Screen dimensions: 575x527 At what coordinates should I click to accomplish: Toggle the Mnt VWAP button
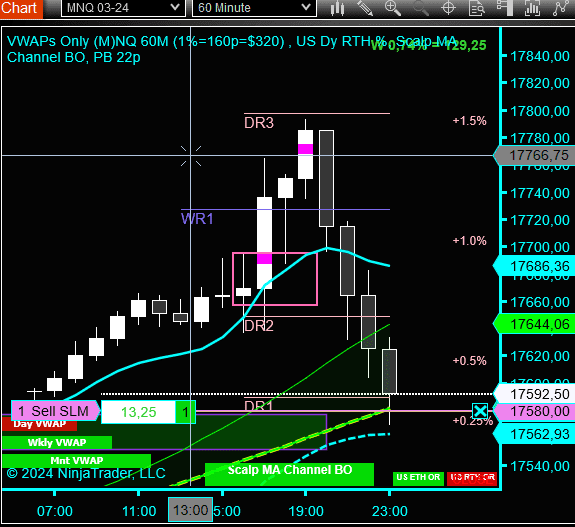coord(76,460)
